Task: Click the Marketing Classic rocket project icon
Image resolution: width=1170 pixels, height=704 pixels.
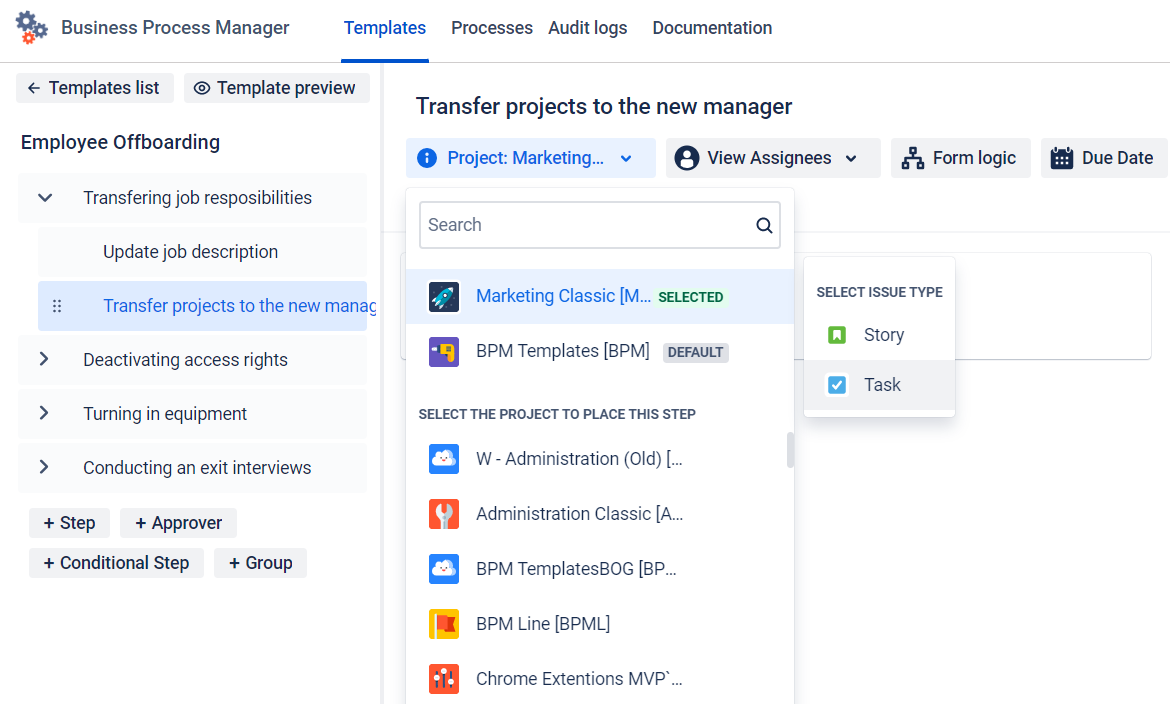Action: pyautogui.click(x=444, y=297)
